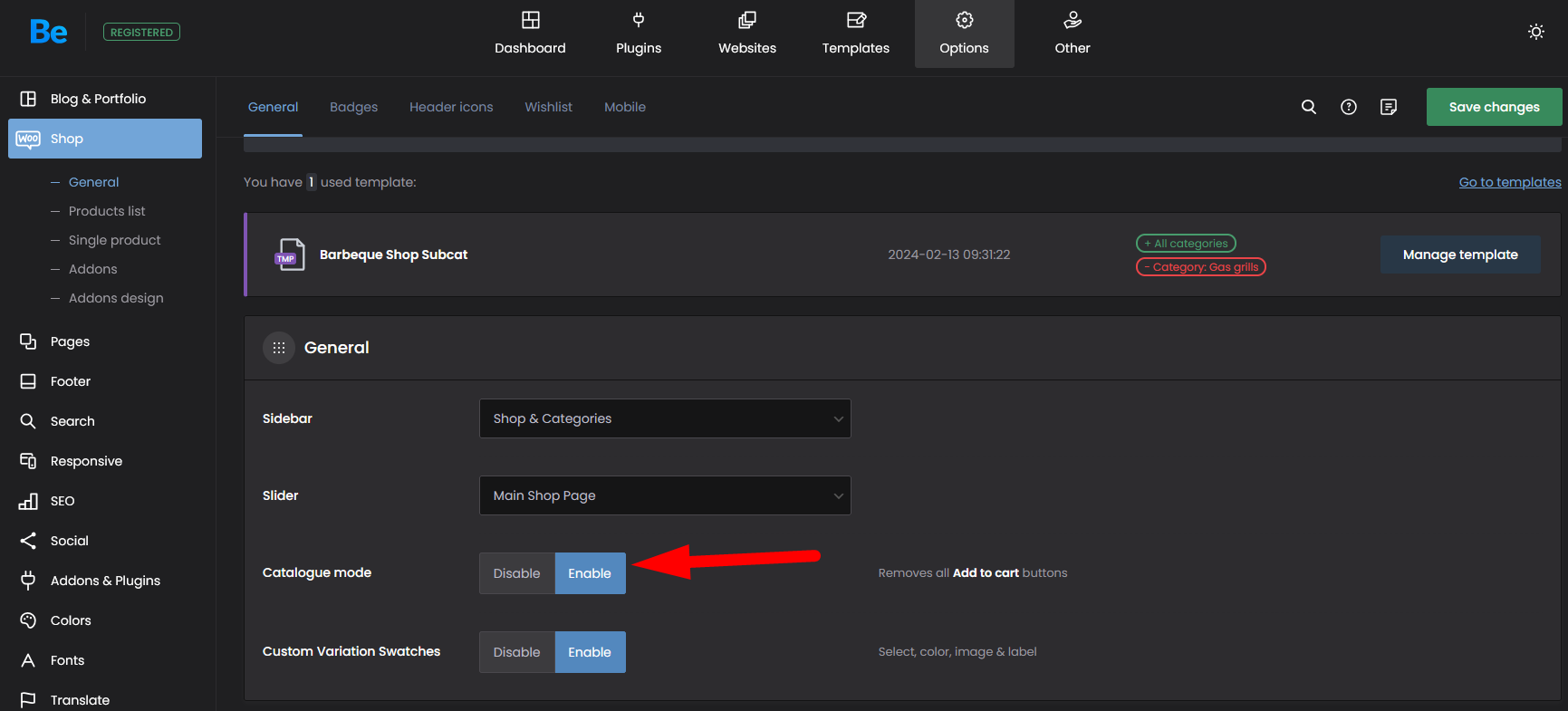Click the Addons & Plugins sidebar plug icon

point(28,581)
